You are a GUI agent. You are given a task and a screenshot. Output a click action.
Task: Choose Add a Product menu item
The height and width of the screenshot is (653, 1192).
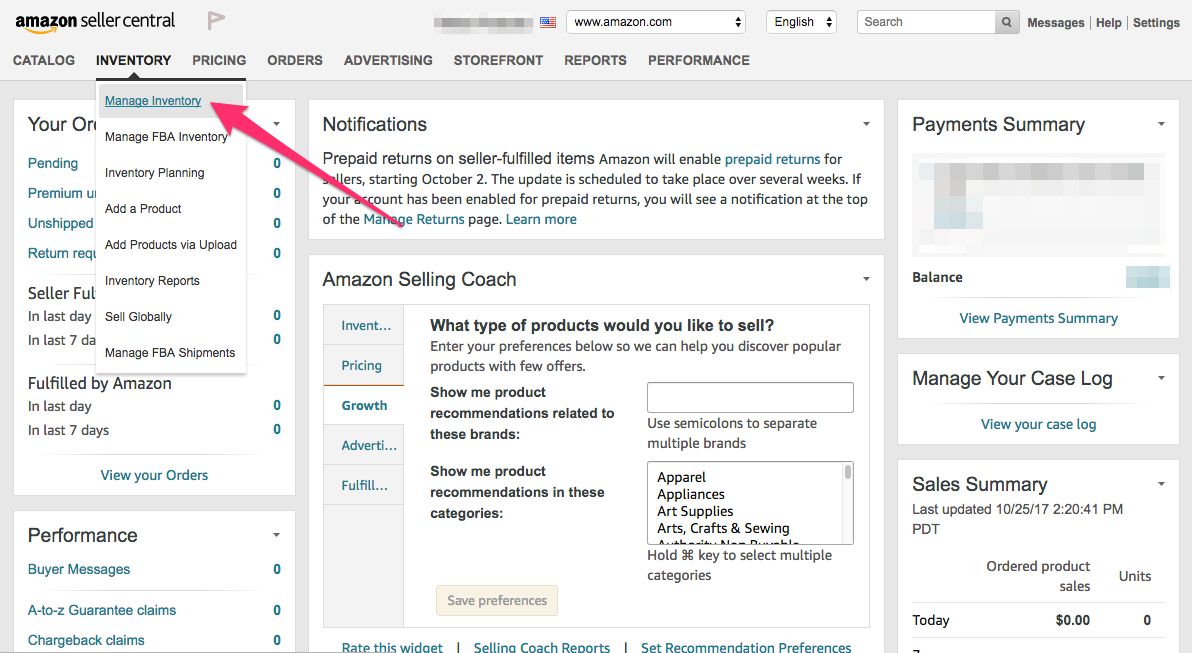[x=143, y=208]
